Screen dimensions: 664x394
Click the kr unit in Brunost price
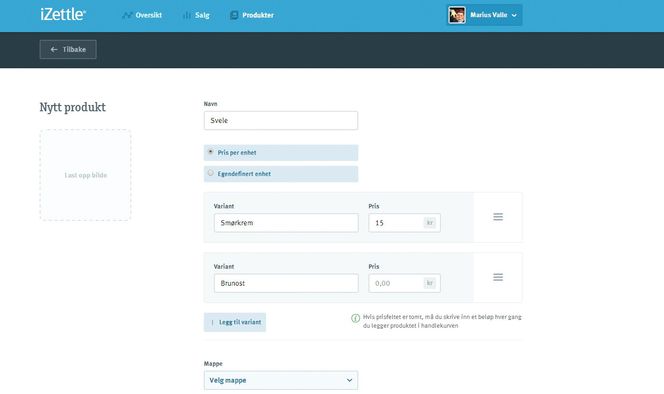pyautogui.click(x=430, y=283)
